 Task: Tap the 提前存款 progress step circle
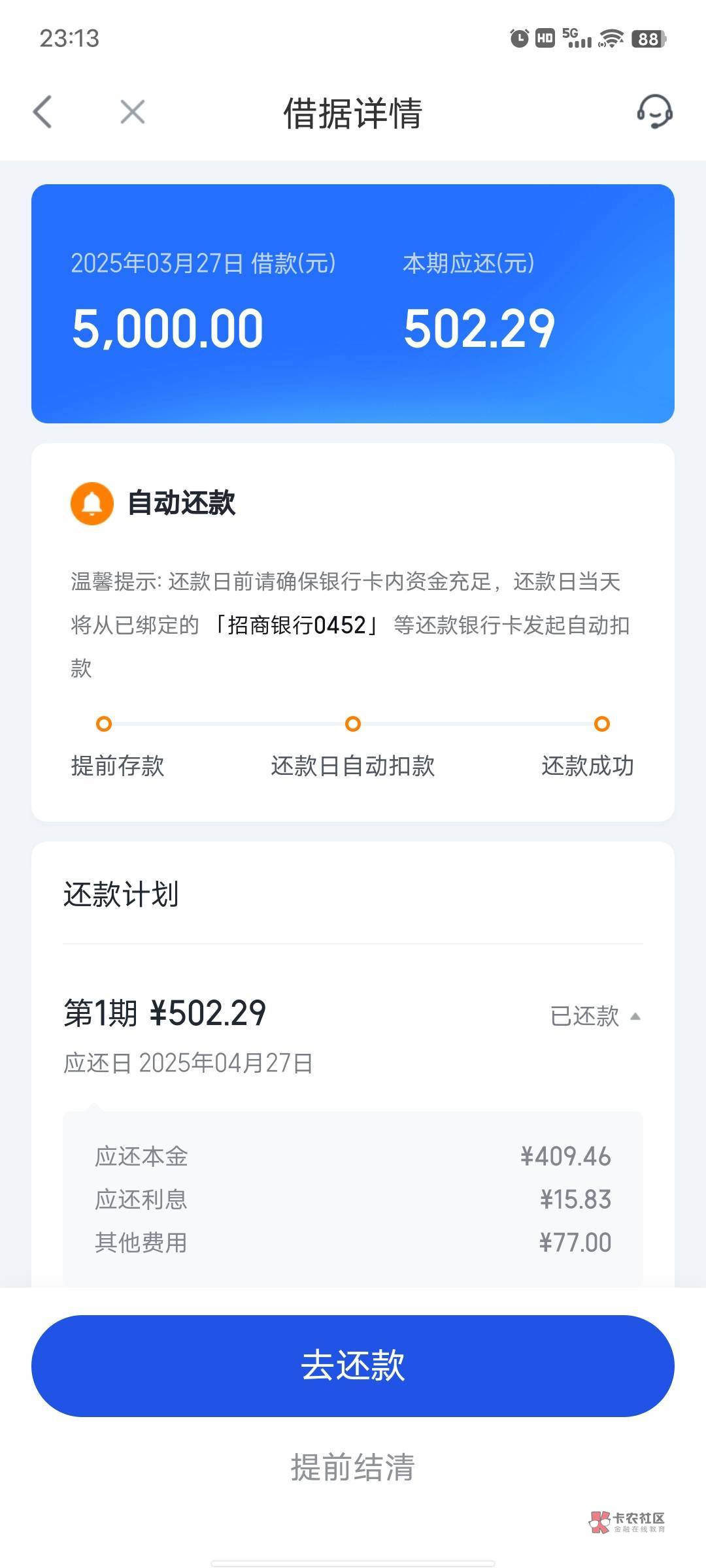[x=104, y=724]
